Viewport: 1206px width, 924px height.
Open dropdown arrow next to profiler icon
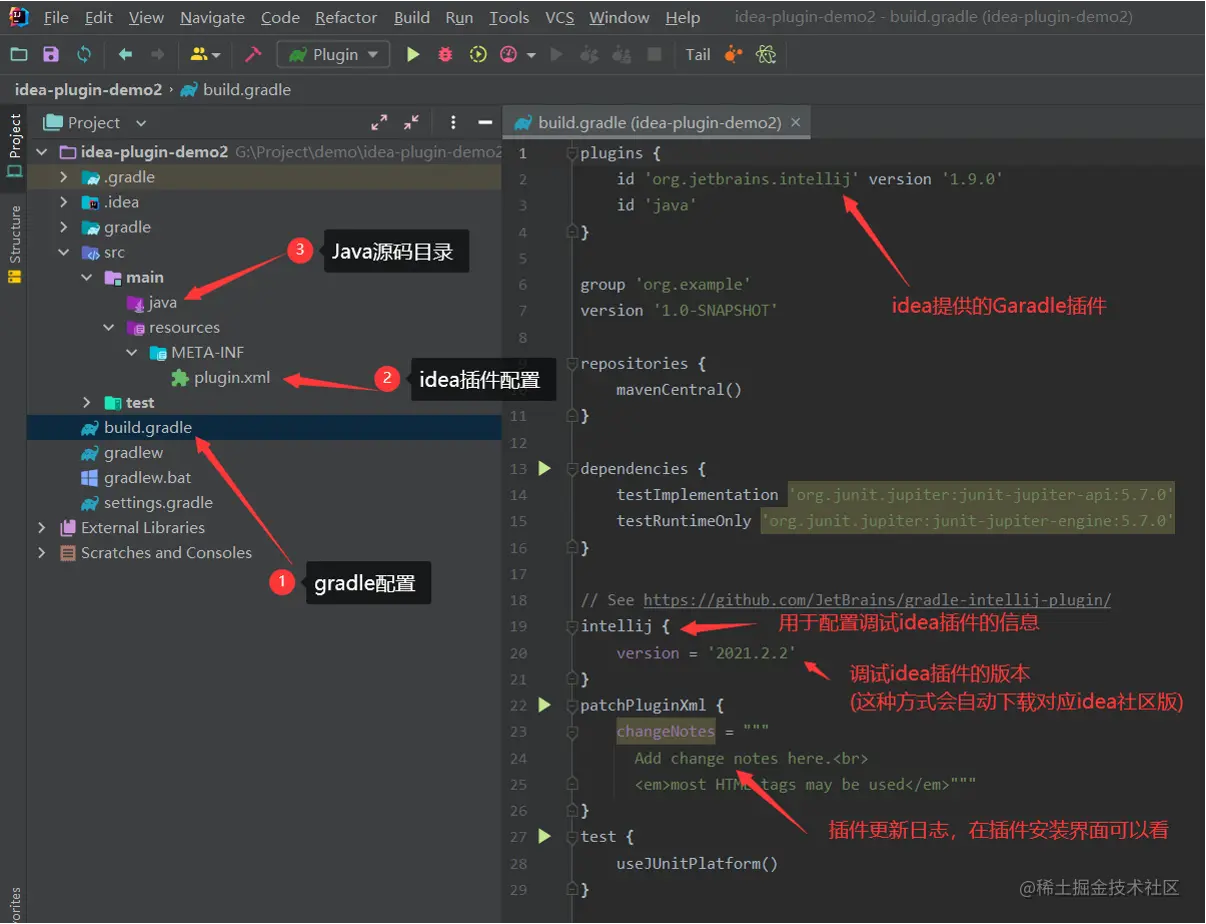pos(531,55)
